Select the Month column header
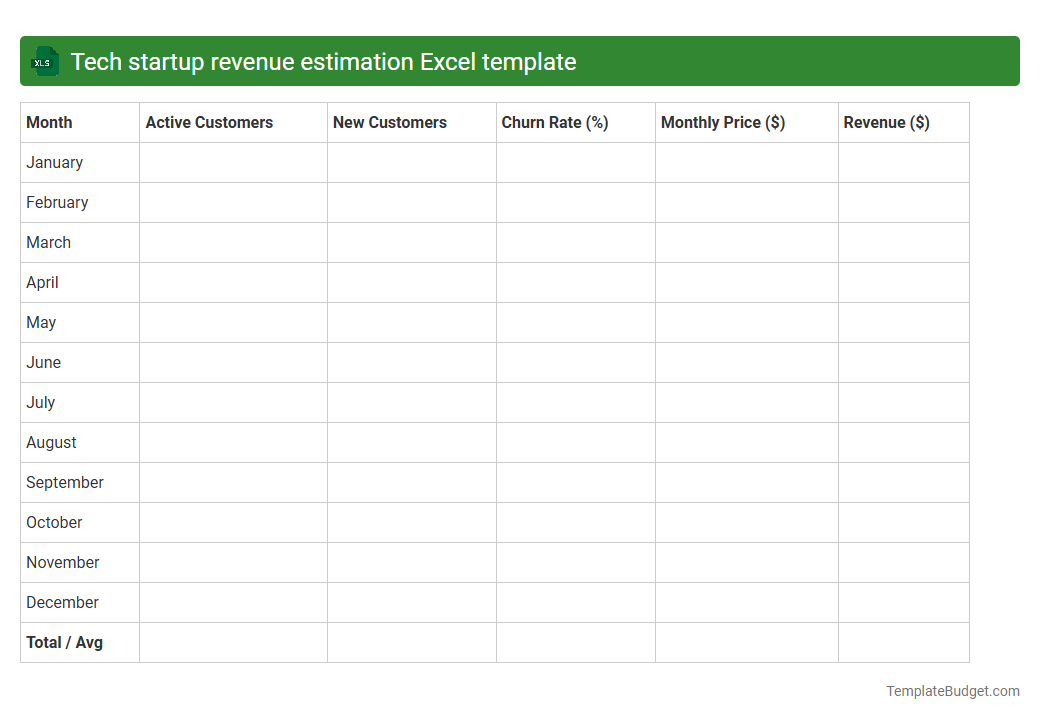 [49, 122]
